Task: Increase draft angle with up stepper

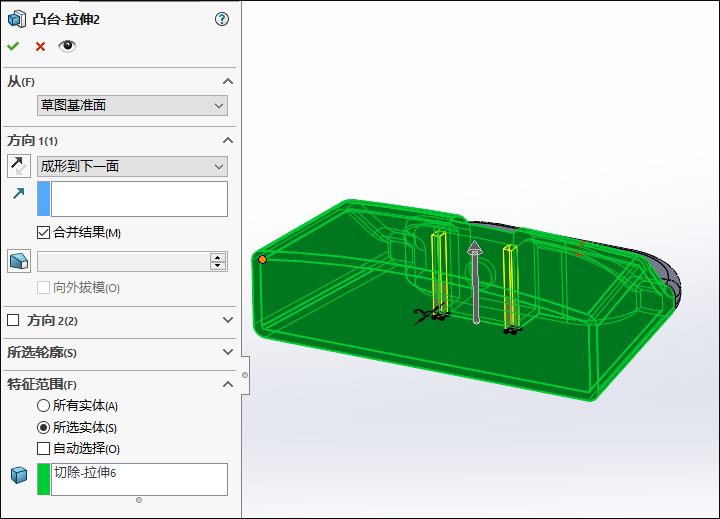Action: point(218,257)
